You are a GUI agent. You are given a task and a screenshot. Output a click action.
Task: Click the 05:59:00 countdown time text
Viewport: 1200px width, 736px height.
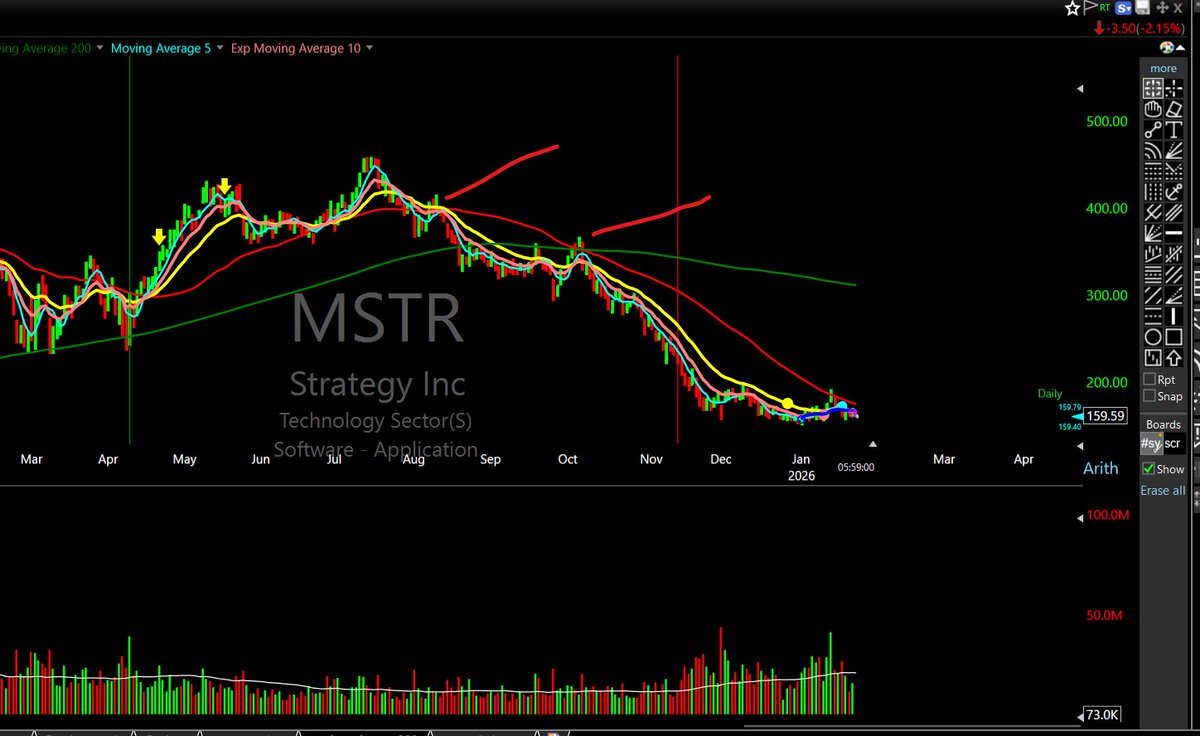coord(856,466)
